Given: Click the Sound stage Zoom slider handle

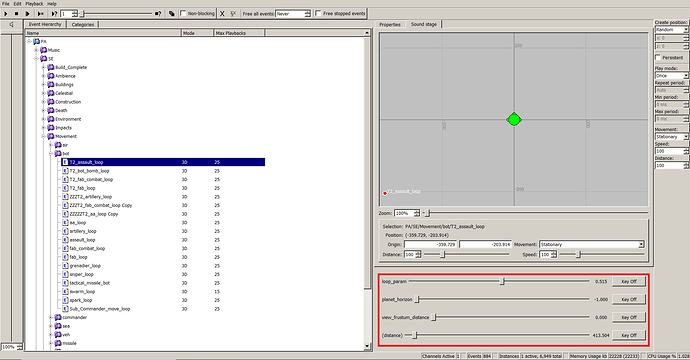Looking at the screenshot, I should coord(426,213).
